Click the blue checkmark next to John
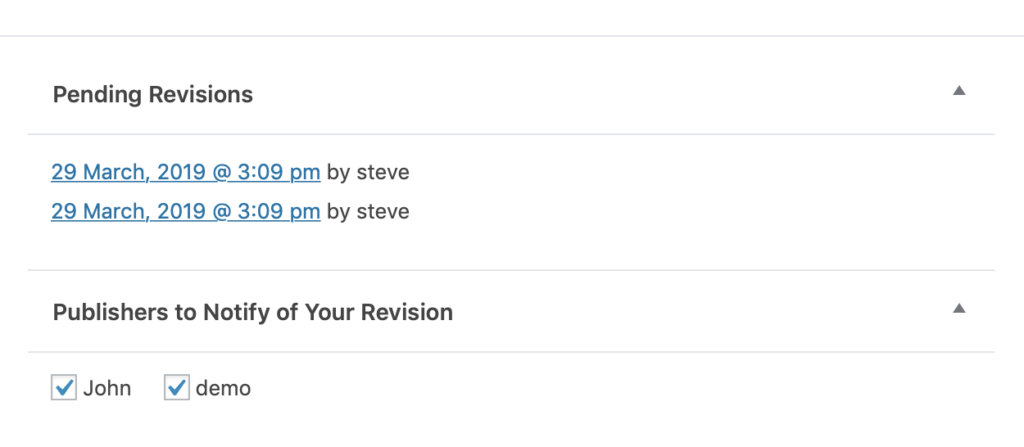This screenshot has width=1024, height=447. tap(64, 387)
